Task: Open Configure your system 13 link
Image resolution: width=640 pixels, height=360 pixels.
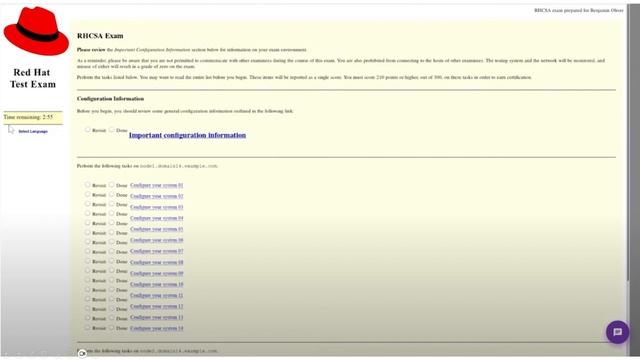Action: click(157, 318)
